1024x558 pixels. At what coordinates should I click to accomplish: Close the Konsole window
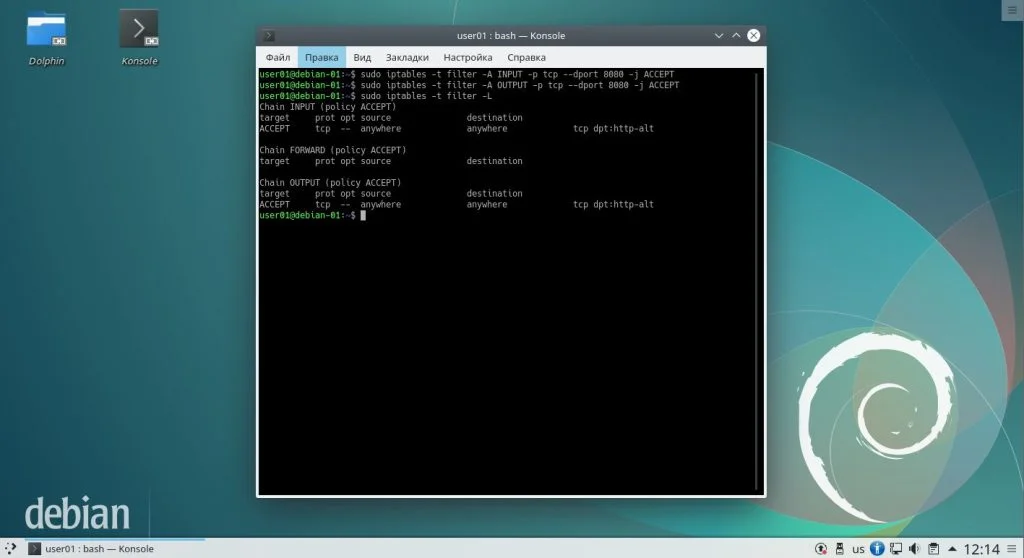coord(754,36)
